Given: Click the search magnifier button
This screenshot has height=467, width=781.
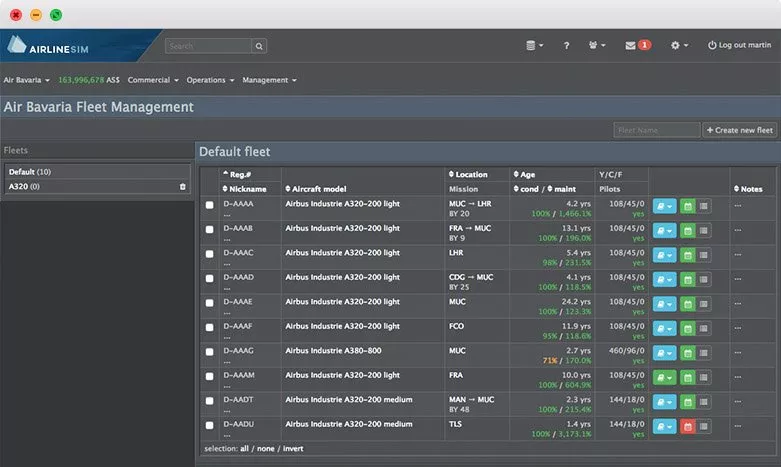Looking at the screenshot, I should tap(259, 45).
